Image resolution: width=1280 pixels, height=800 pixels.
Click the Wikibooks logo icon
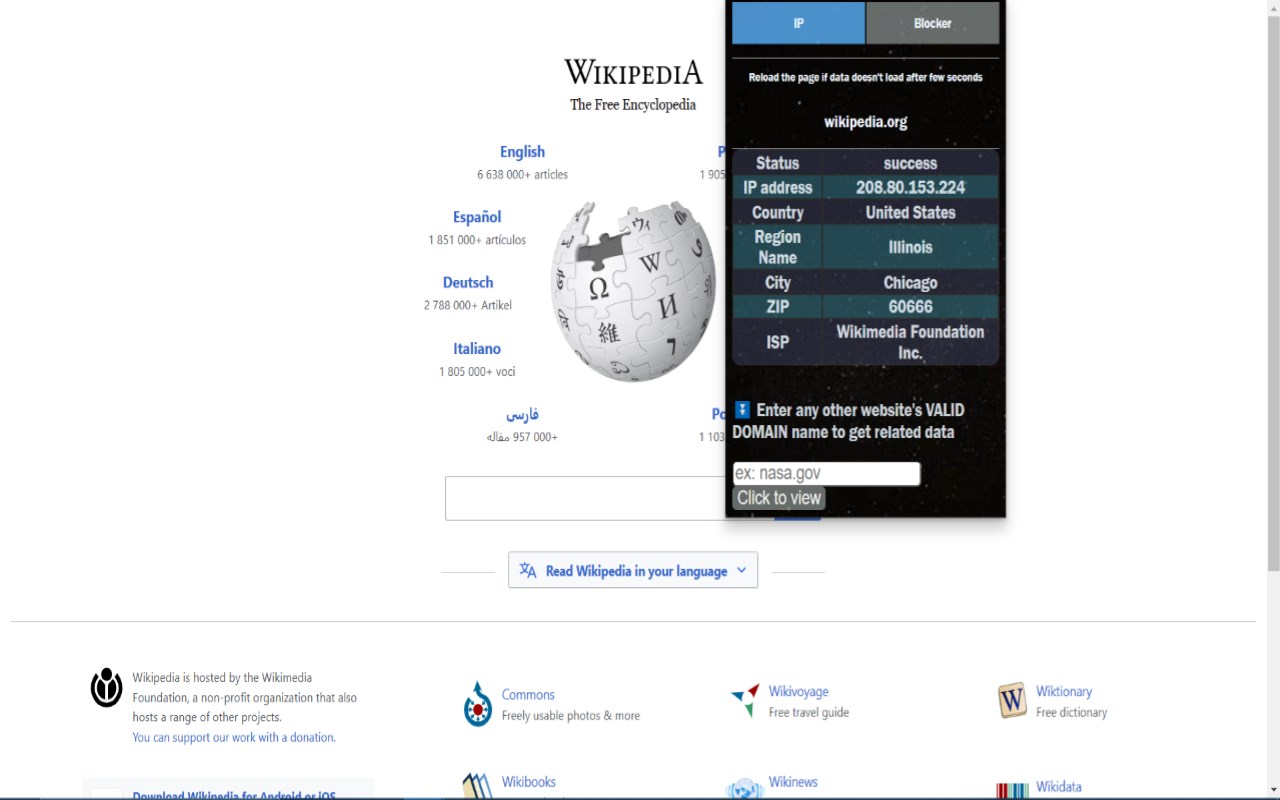pos(478,786)
